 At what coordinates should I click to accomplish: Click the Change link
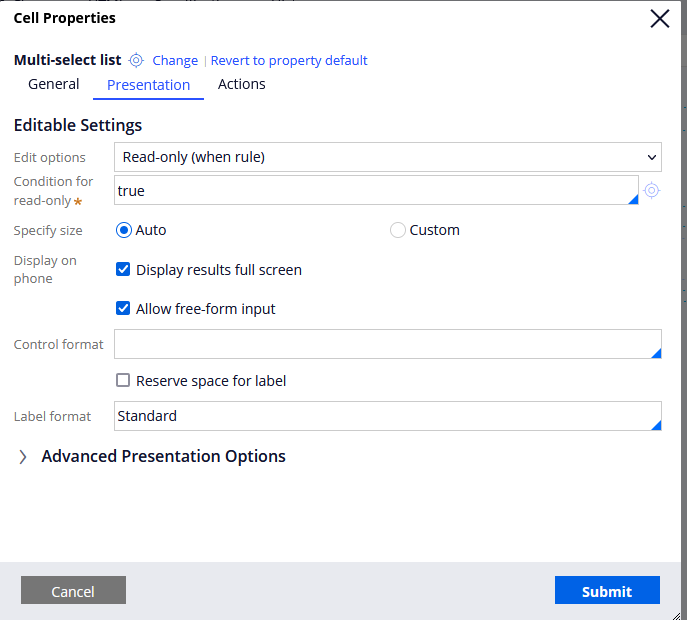tap(175, 60)
